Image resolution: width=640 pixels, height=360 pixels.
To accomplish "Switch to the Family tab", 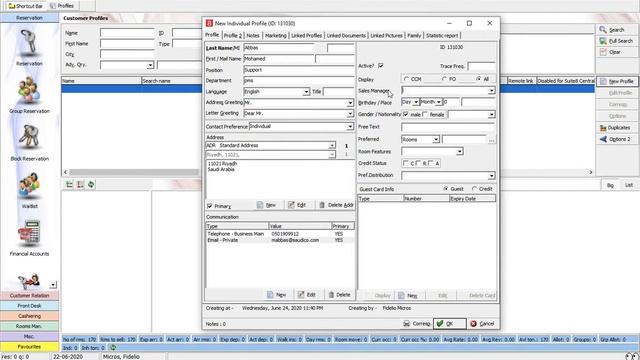I will pyautogui.click(x=414, y=36).
